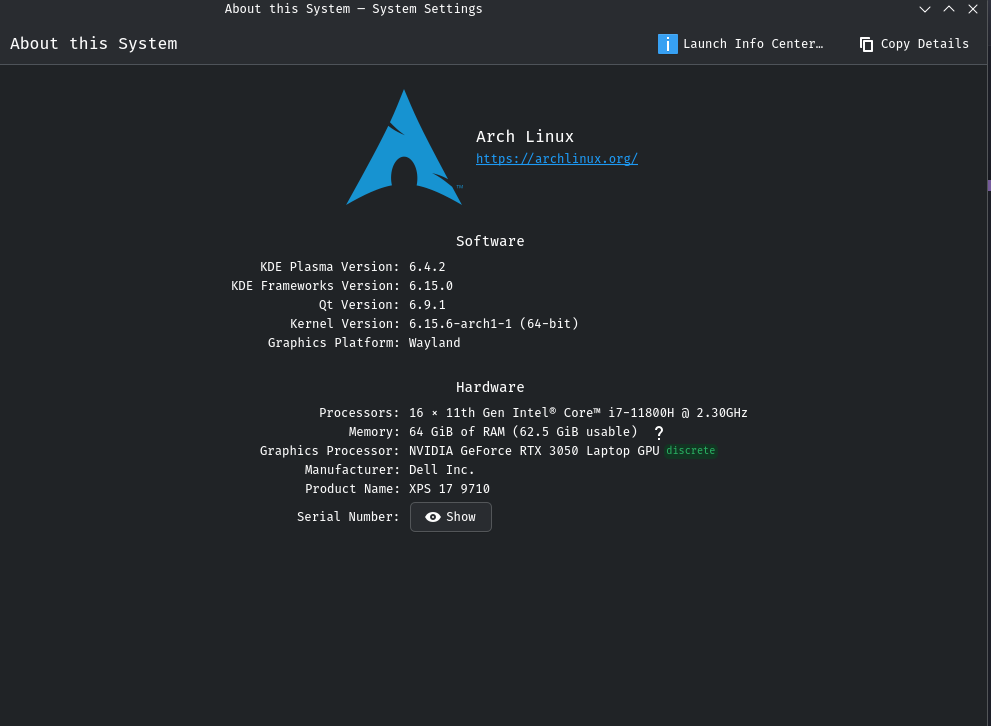The image size is (991, 726).
Task: Click the blue Info Center icon
Action: coord(667,44)
